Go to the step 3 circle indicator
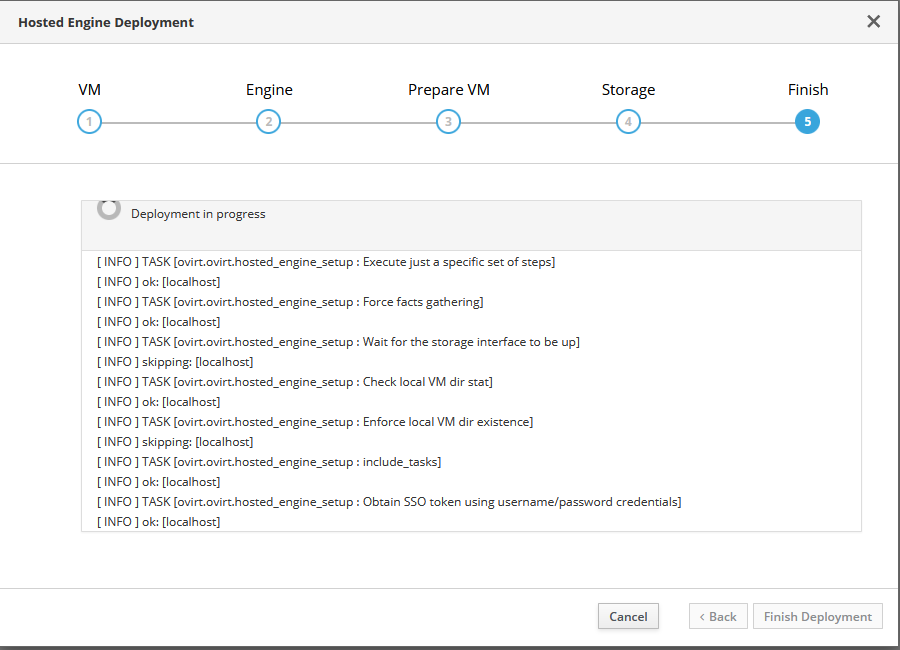 [448, 123]
